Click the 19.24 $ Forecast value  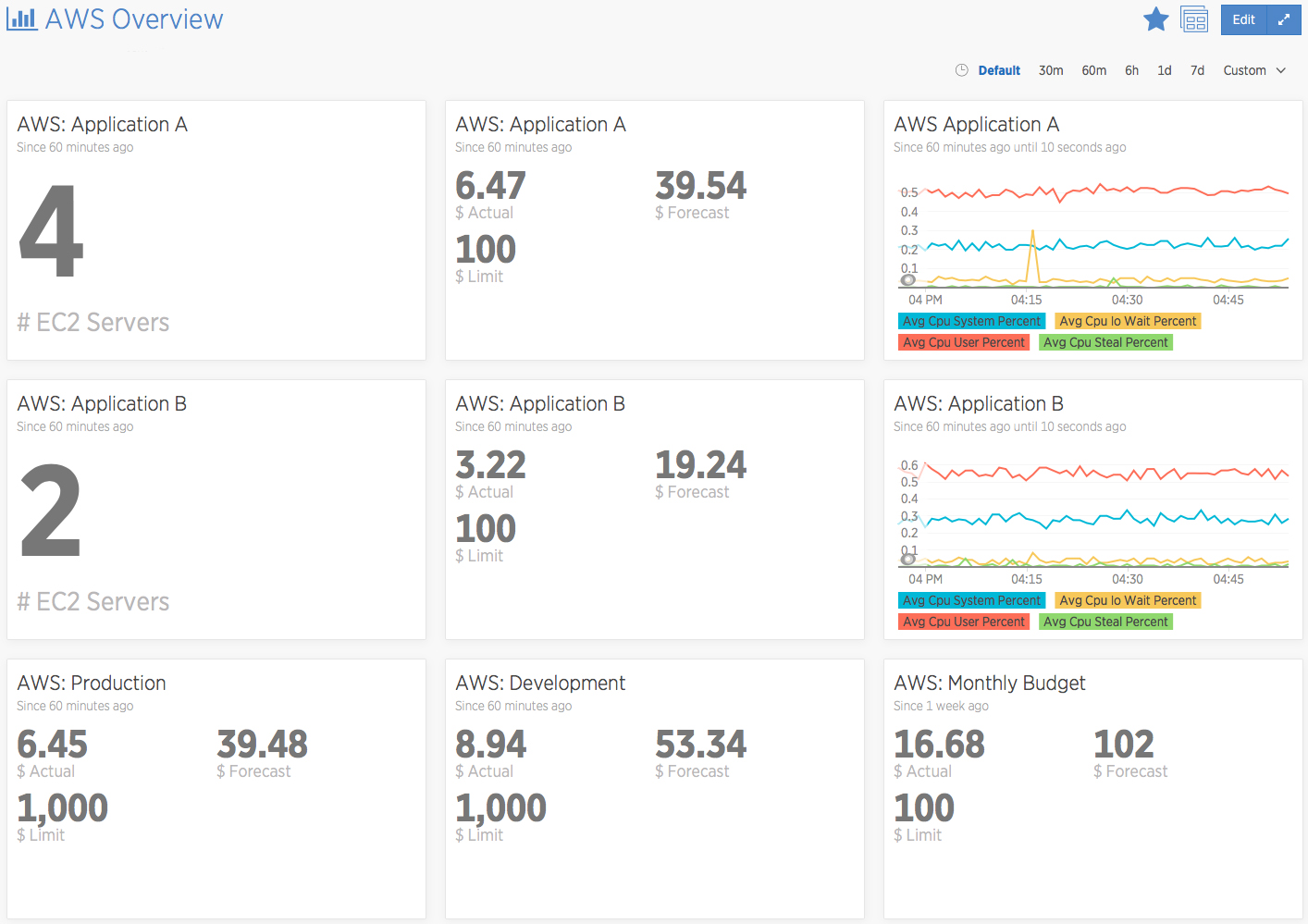[x=700, y=465]
